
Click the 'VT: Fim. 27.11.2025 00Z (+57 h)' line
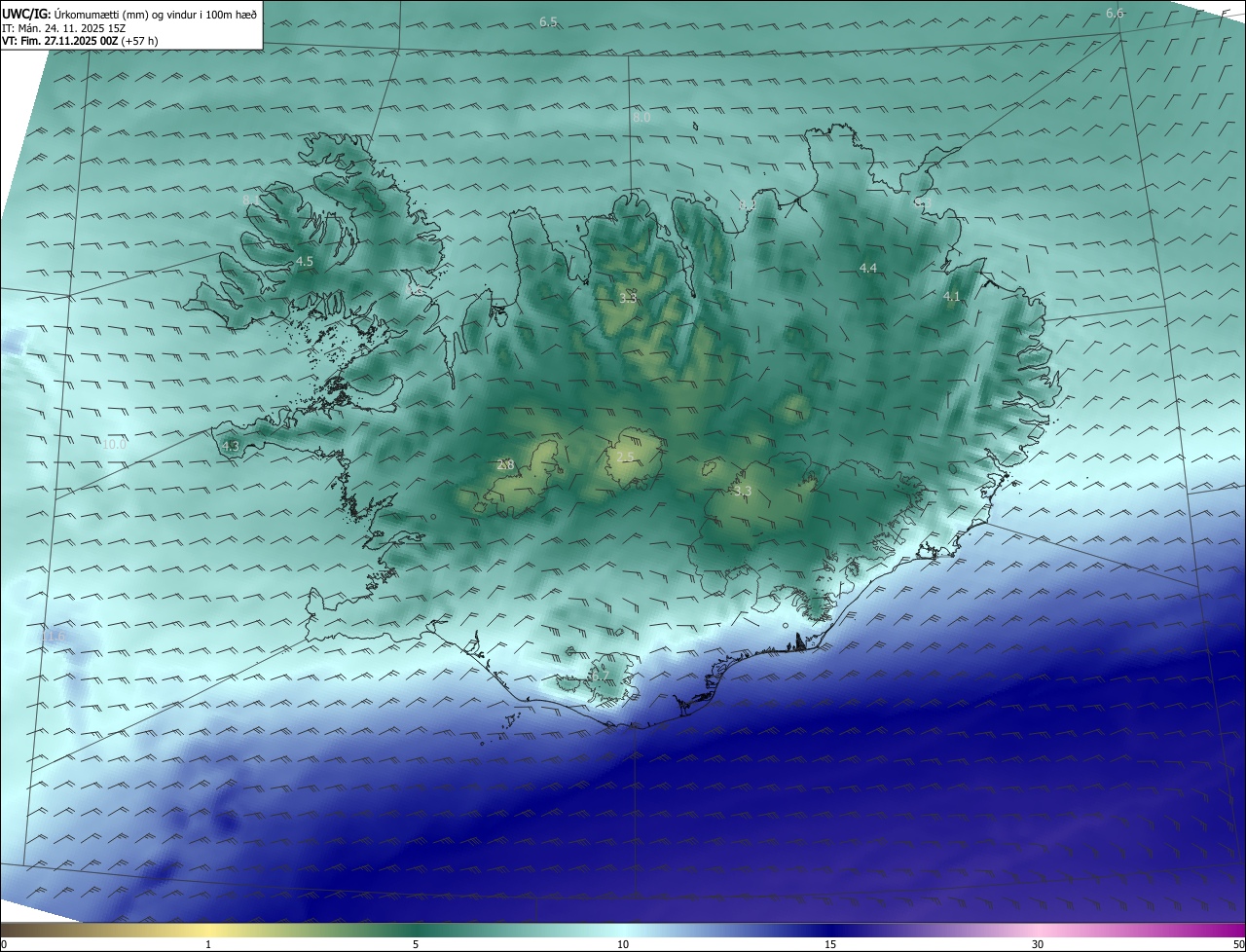pos(80,41)
